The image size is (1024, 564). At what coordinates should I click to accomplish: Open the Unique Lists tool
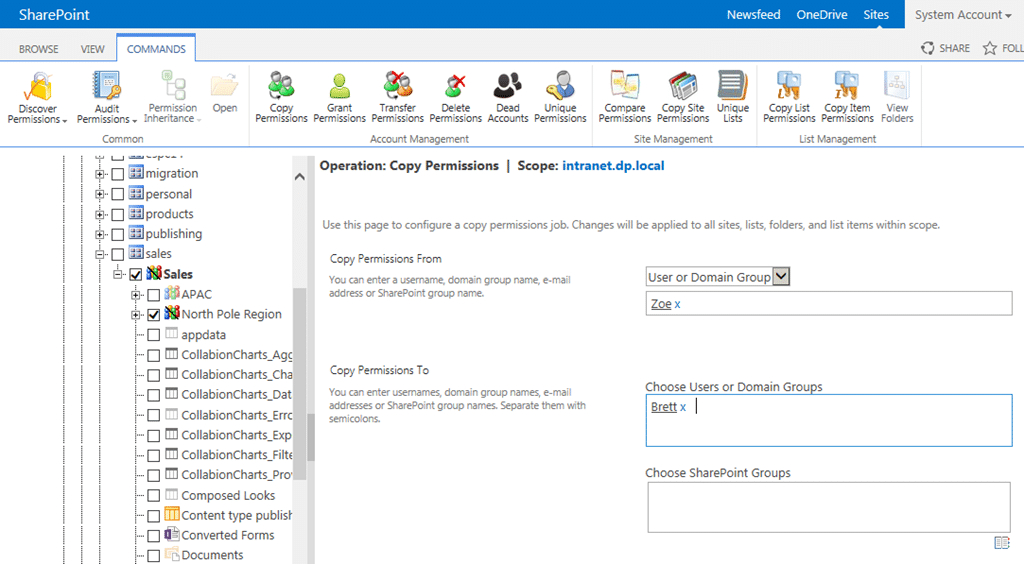[x=733, y=86]
